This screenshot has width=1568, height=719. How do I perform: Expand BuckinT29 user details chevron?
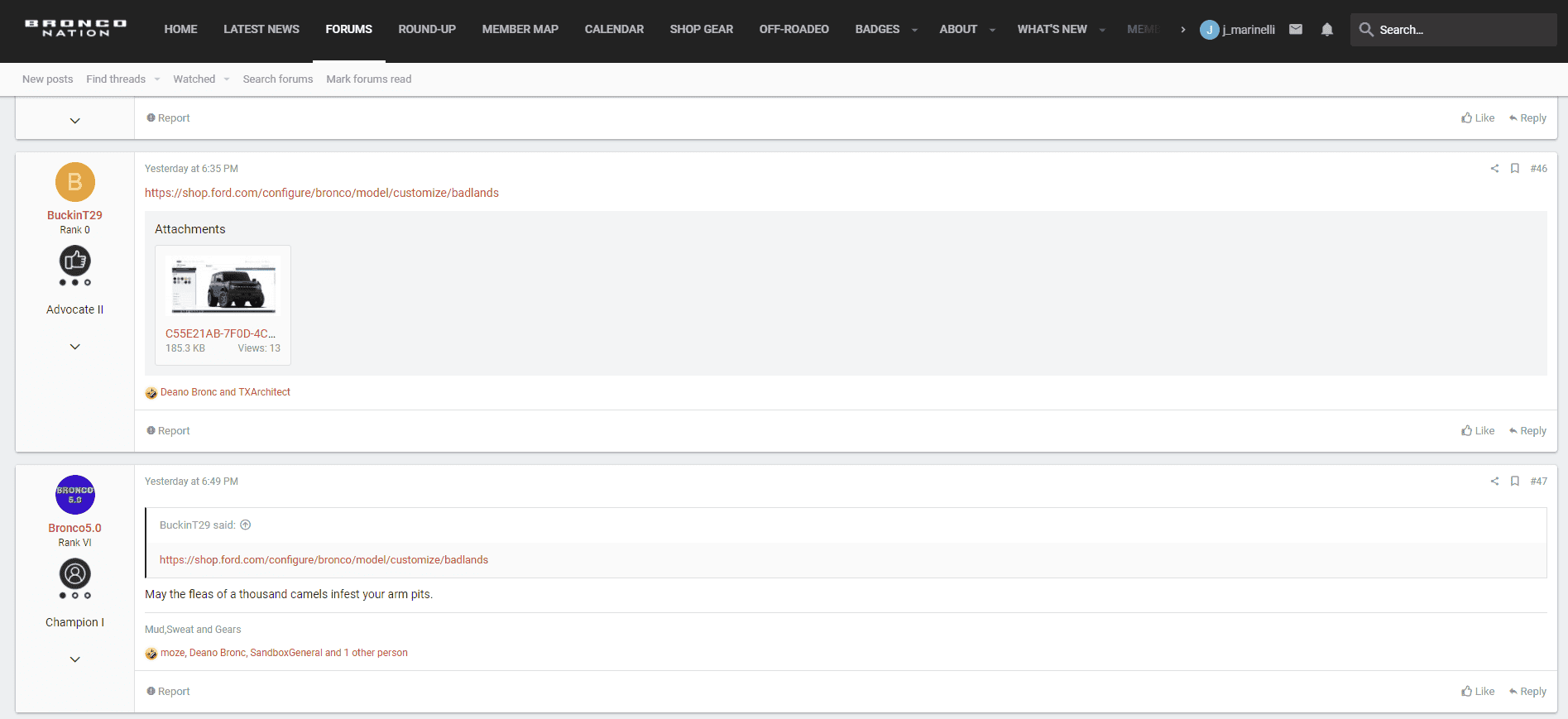75,347
